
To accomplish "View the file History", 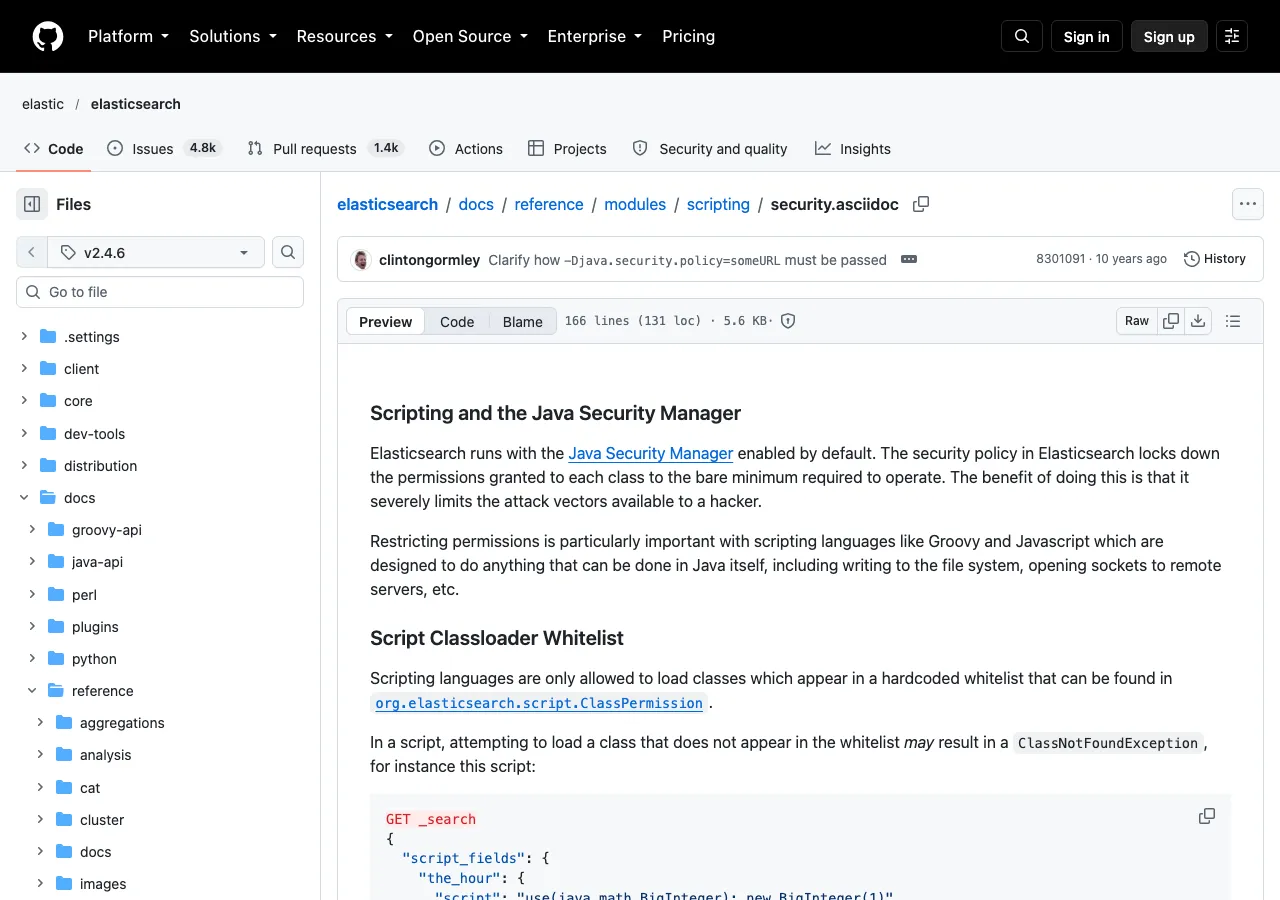I will tap(1215, 259).
